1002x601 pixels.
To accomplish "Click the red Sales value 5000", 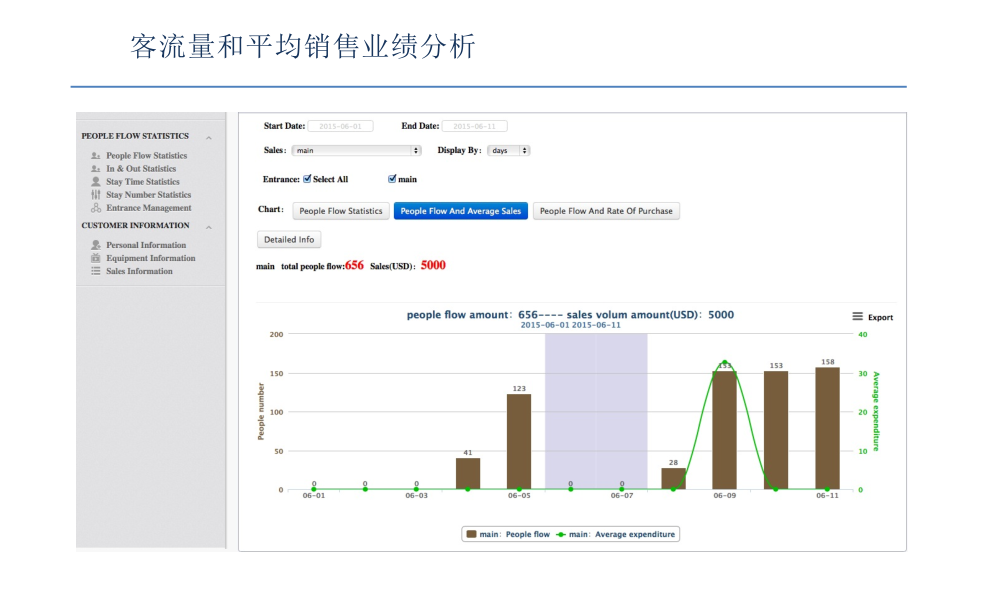I will (433, 265).
